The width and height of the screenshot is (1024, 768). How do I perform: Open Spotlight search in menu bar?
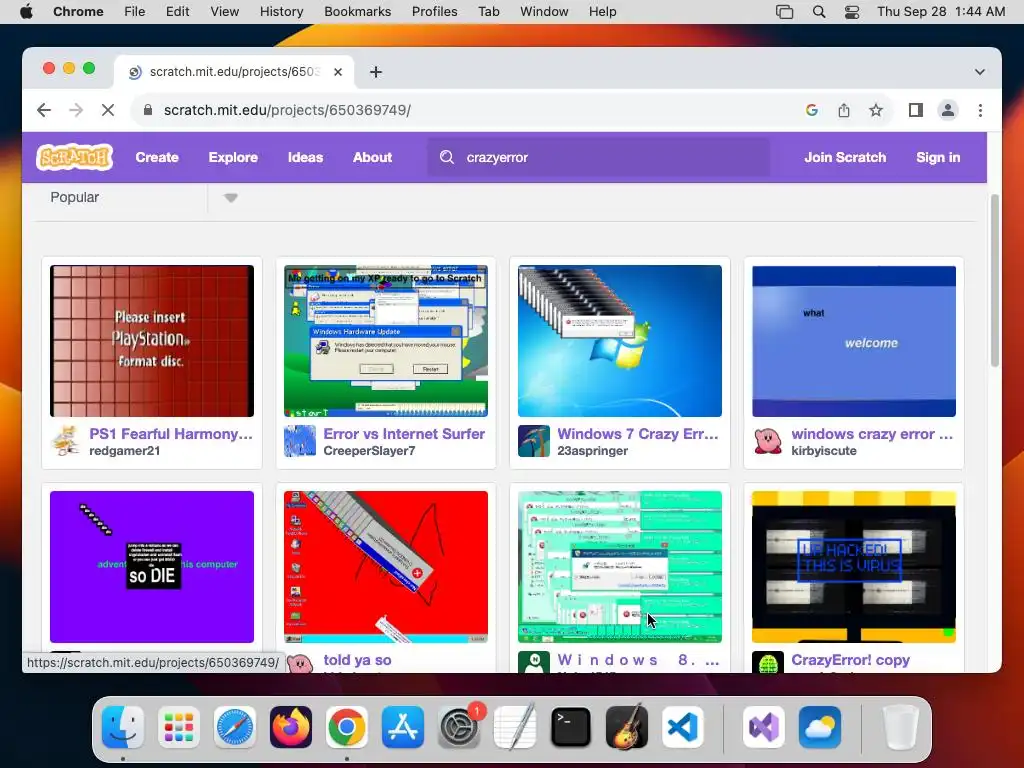point(818,12)
